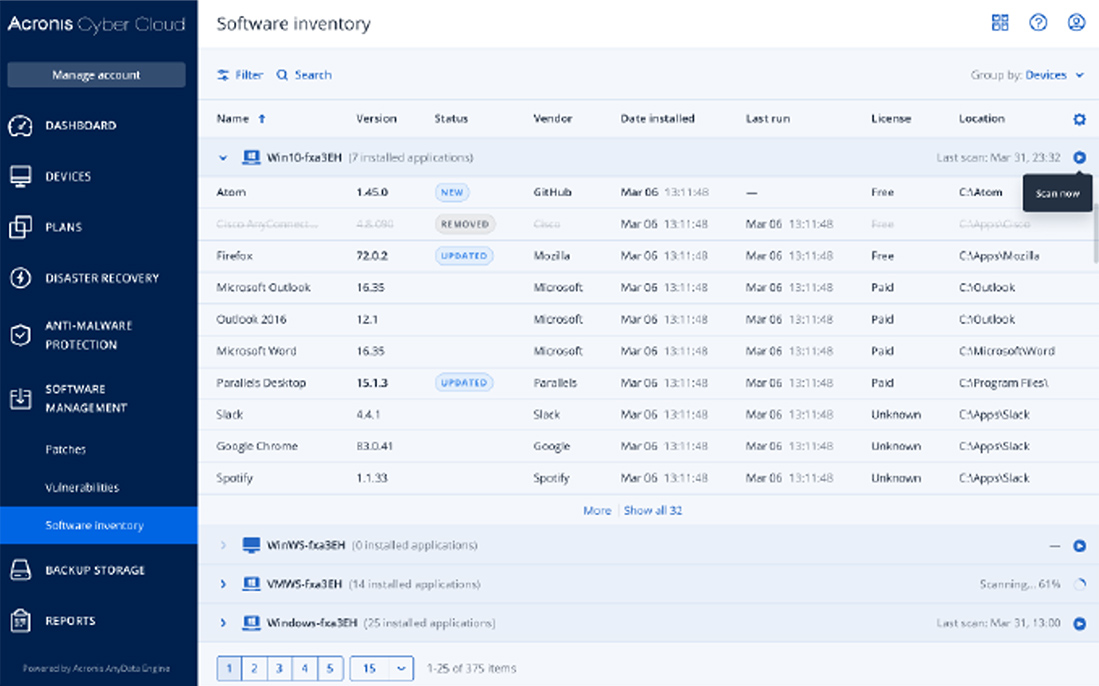
Task: Click the Search magnifier icon
Action: (x=282, y=75)
